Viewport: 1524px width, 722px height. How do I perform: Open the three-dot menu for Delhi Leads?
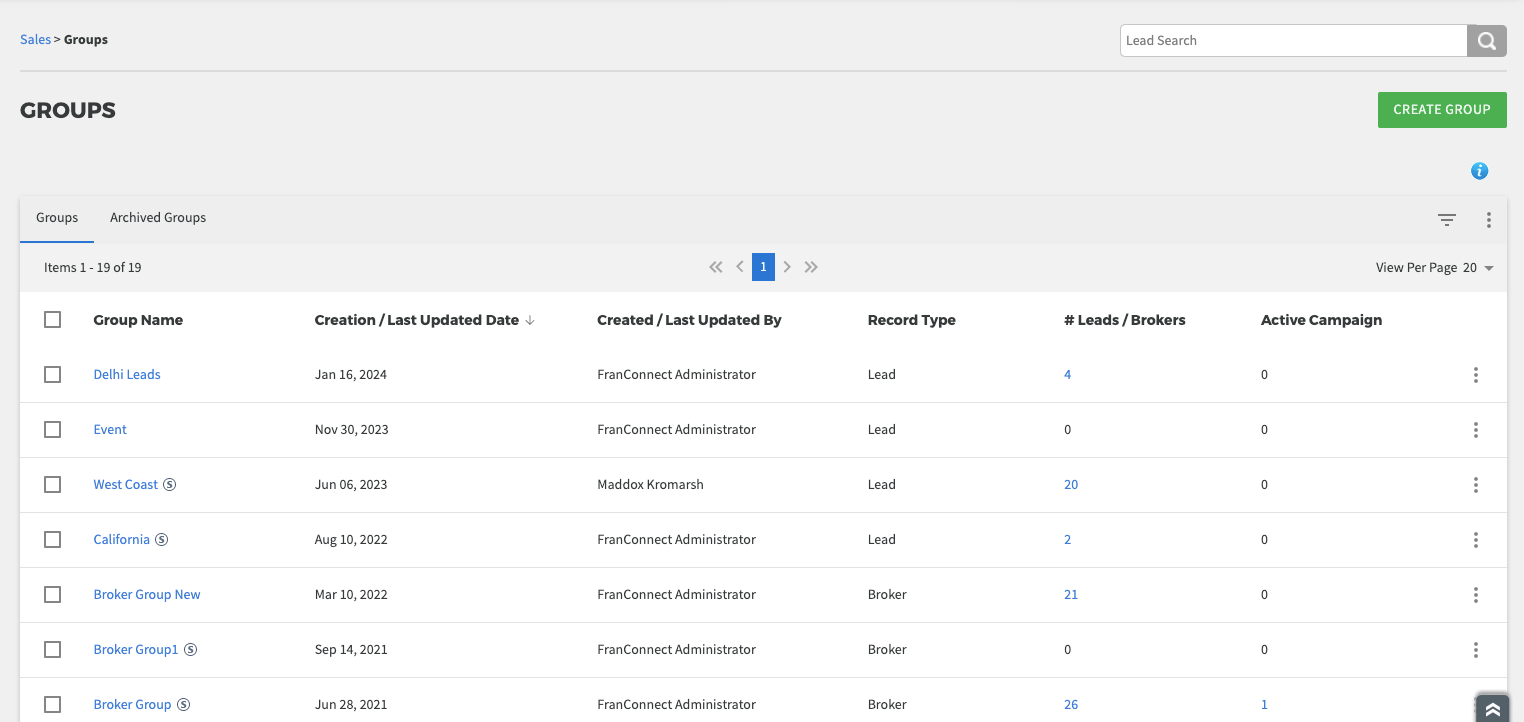tap(1475, 375)
